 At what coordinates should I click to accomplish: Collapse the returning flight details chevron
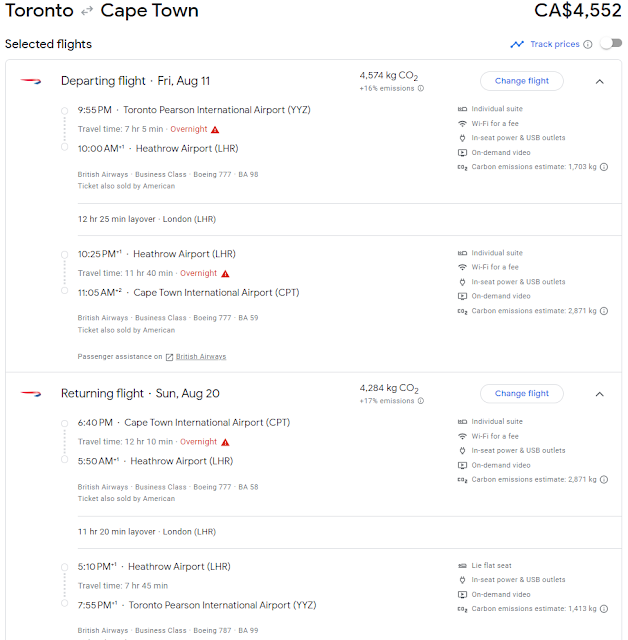click(x=599, y=394)
